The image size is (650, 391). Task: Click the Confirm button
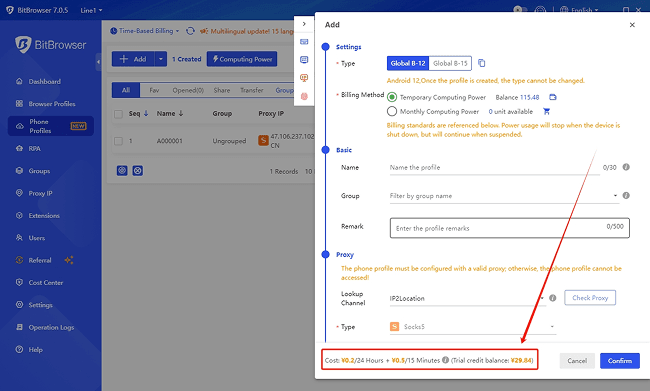click(x=620, y=361)
